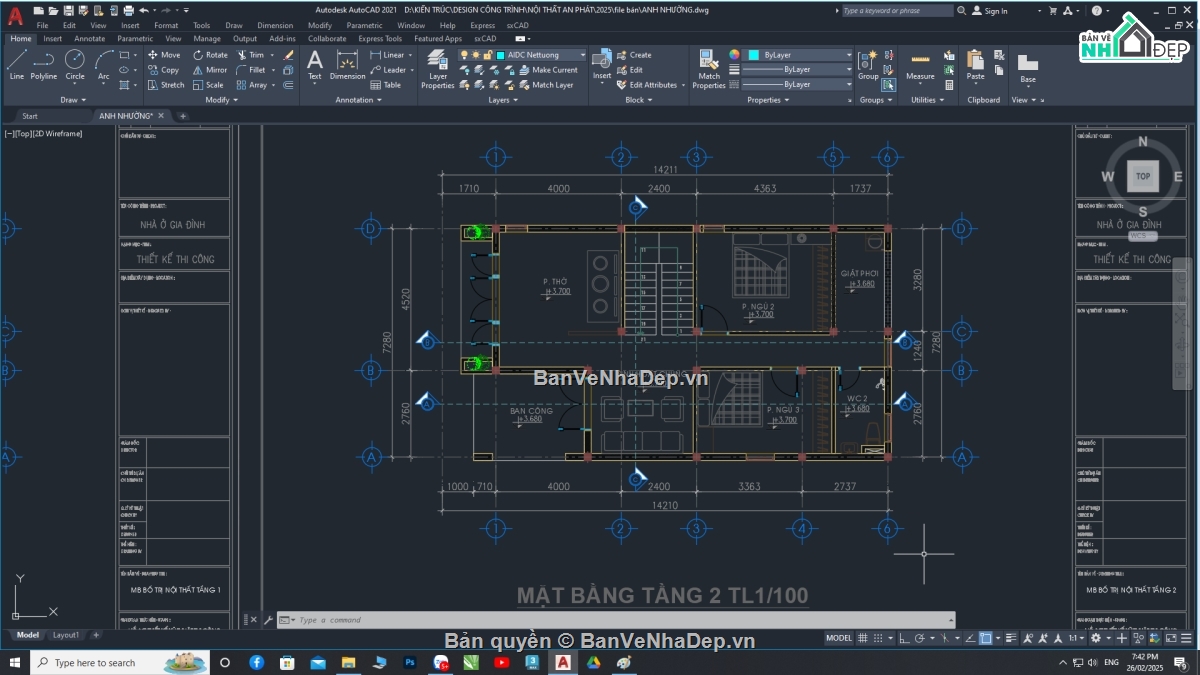
Task: Toggle ortho mode in the status bar
Action: (903, 638)
